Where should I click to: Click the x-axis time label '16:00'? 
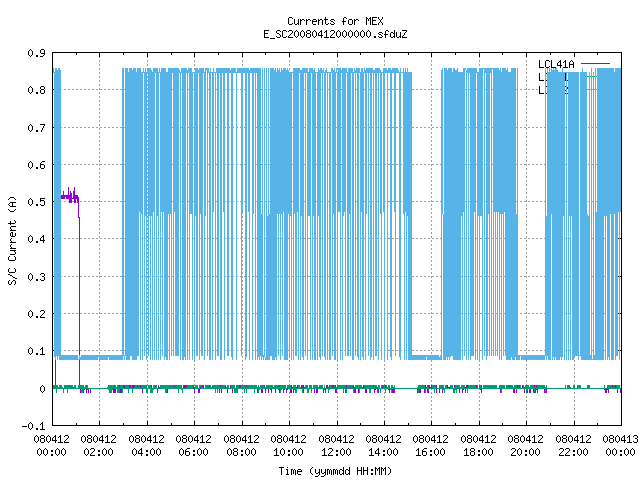click(430, 452)
